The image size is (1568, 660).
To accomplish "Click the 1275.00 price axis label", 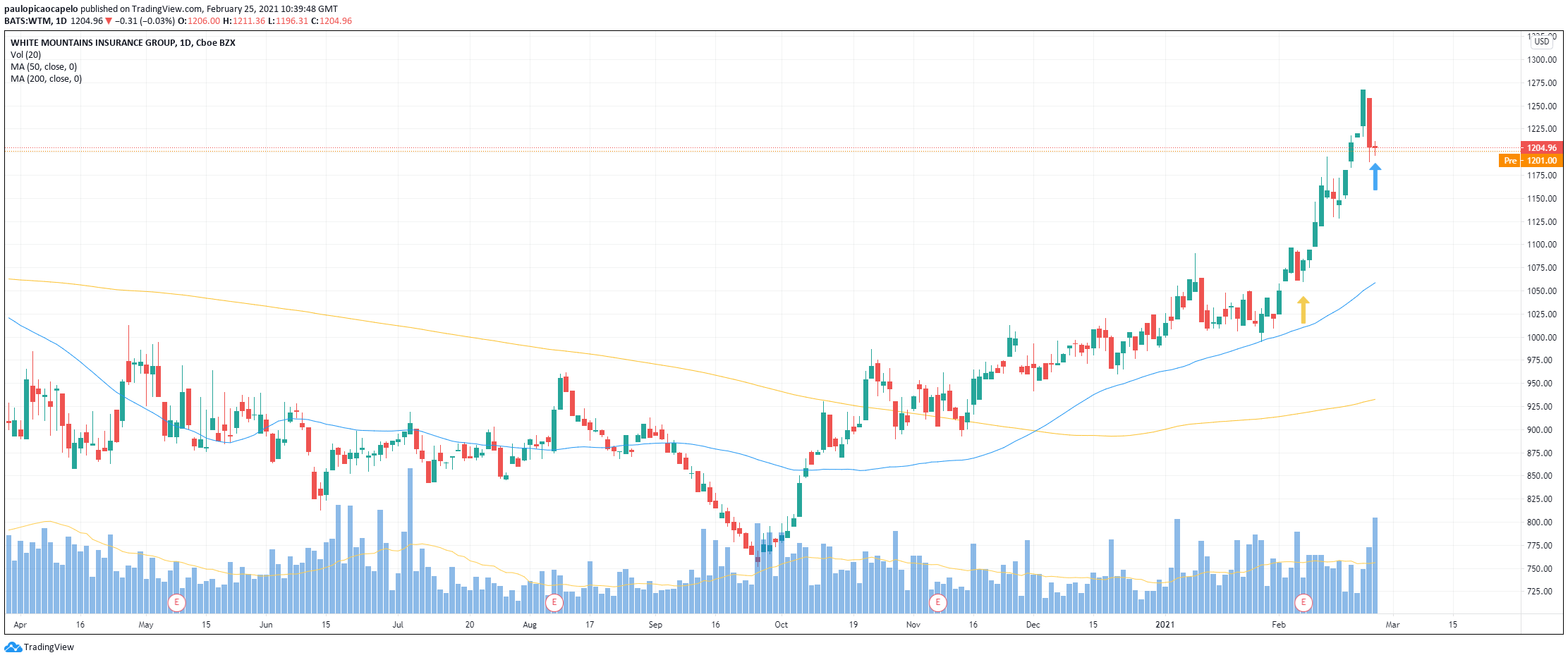I will [x=1542, y=83].
